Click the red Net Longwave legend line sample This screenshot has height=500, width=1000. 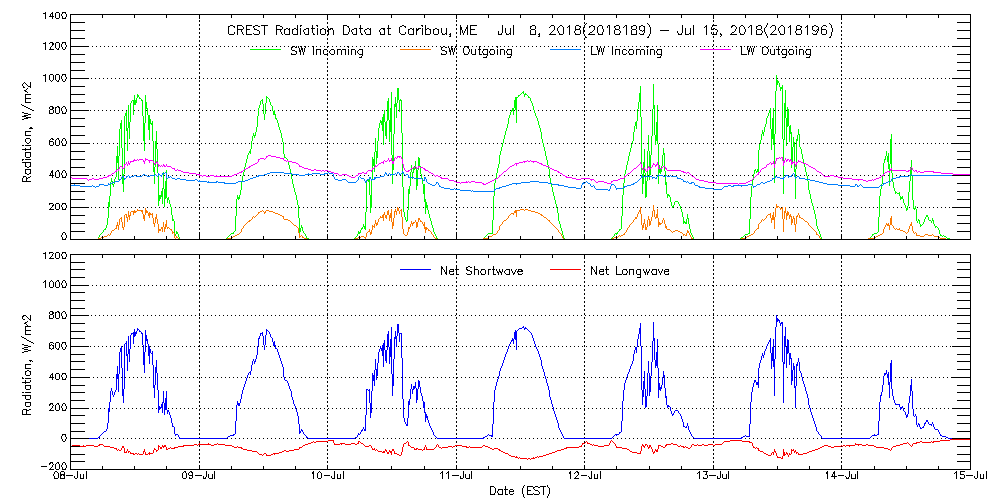coord(566,270)
